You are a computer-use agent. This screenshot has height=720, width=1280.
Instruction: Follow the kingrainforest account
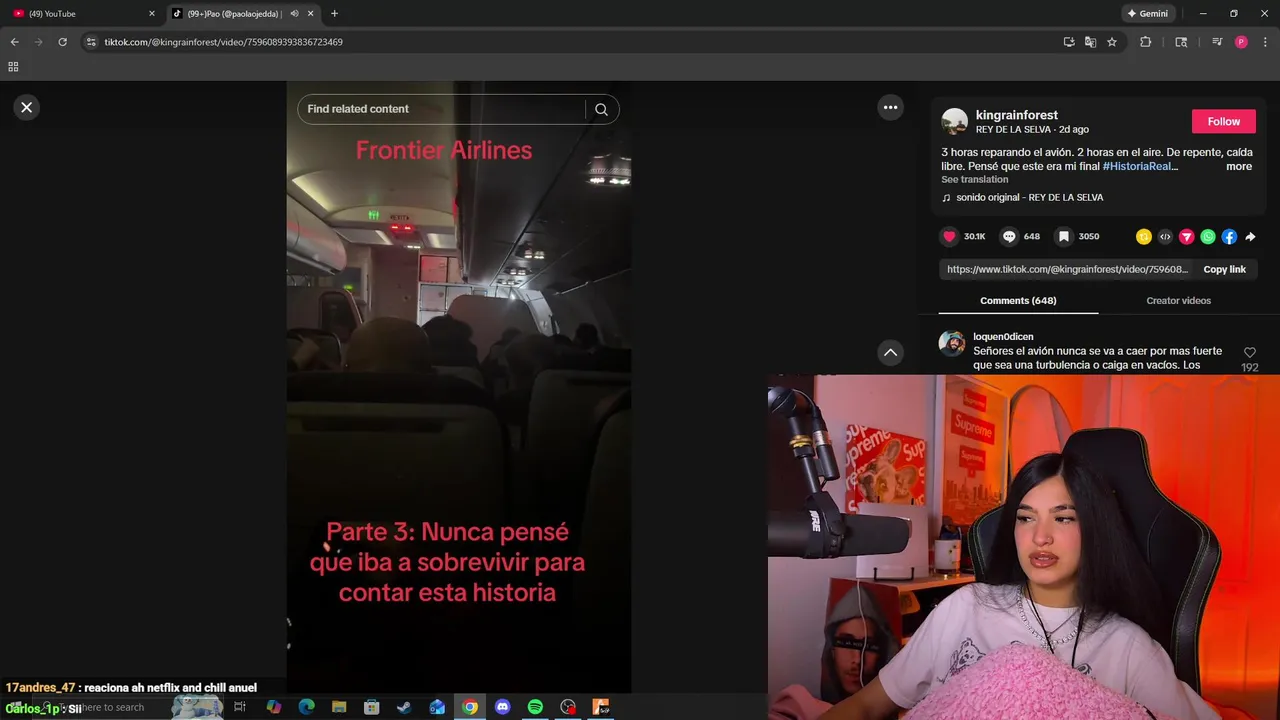pos(1223,121)
